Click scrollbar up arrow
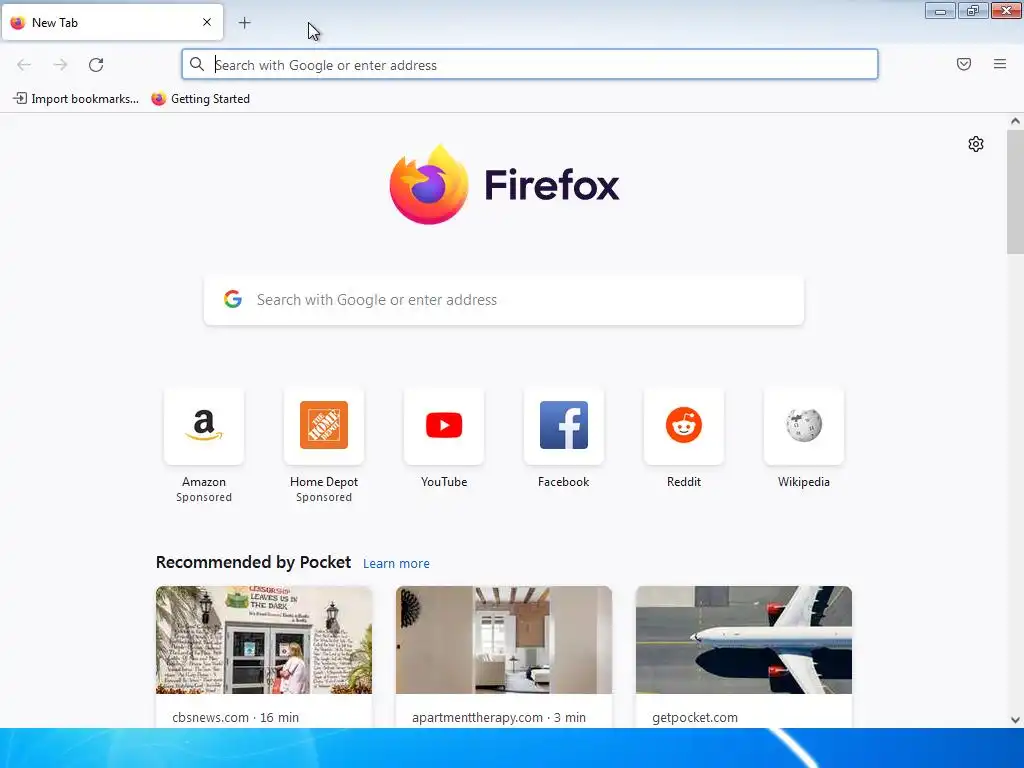This screenshot has width=1024, height=768. tap(1015, 121)
